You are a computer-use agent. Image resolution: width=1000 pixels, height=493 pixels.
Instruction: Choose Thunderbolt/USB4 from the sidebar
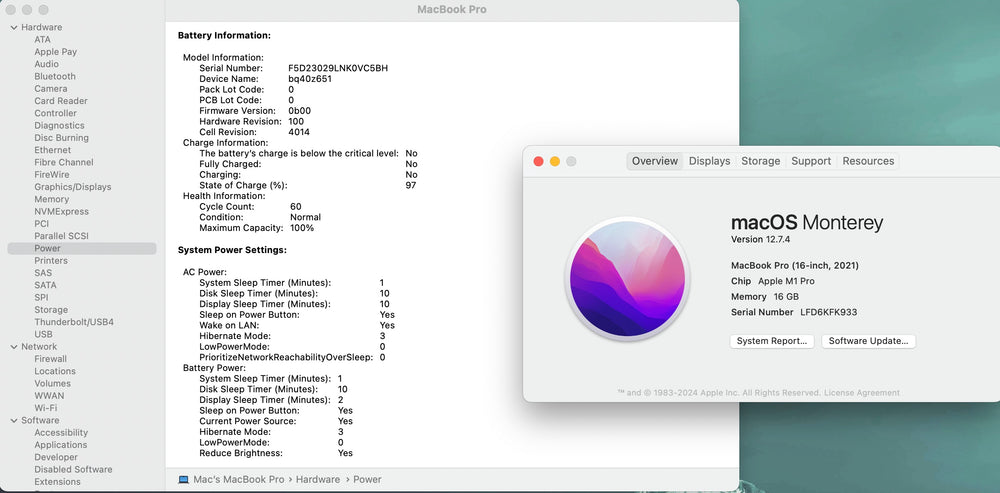(73, 322)
